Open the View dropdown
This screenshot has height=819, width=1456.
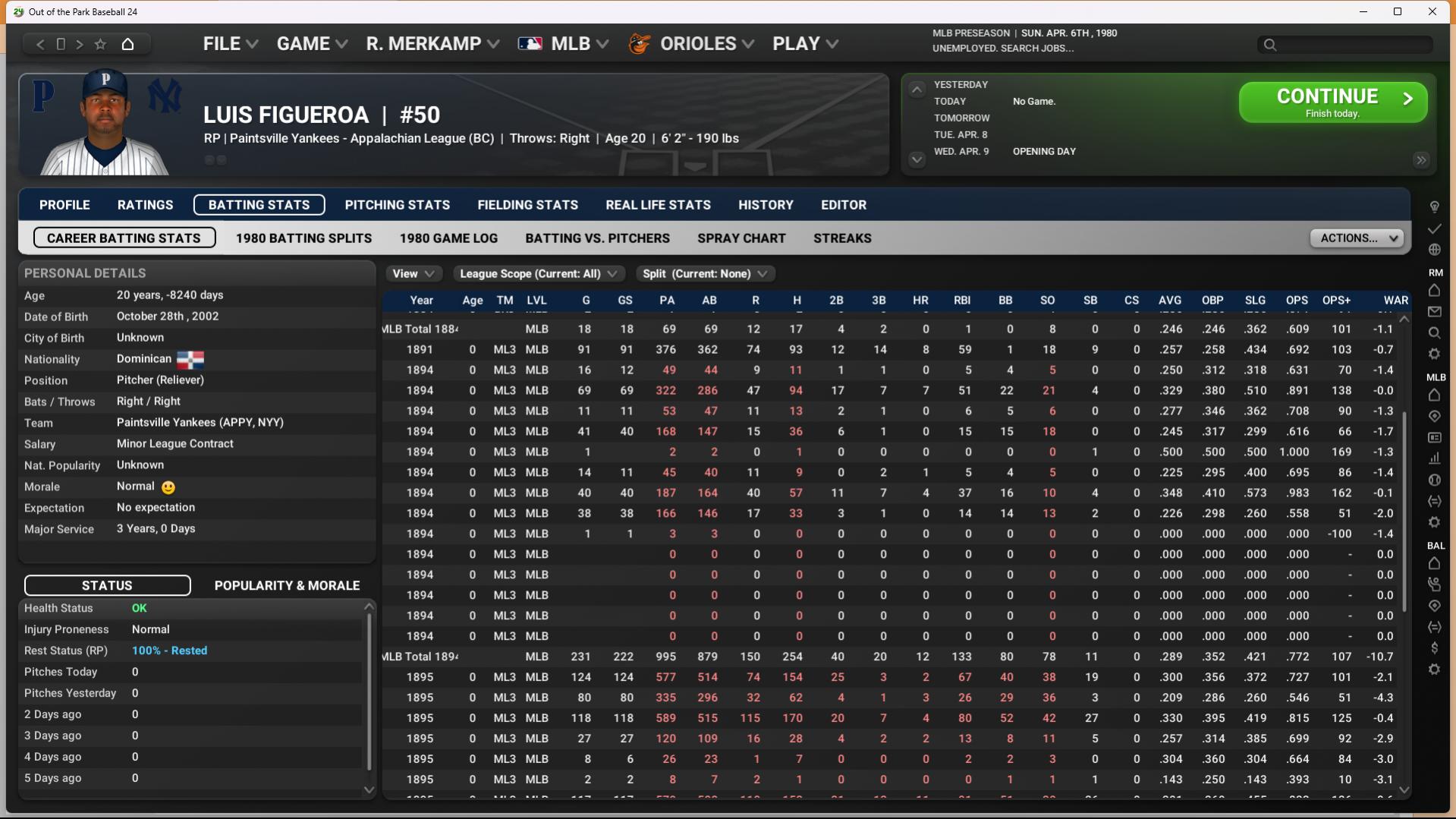413,274
